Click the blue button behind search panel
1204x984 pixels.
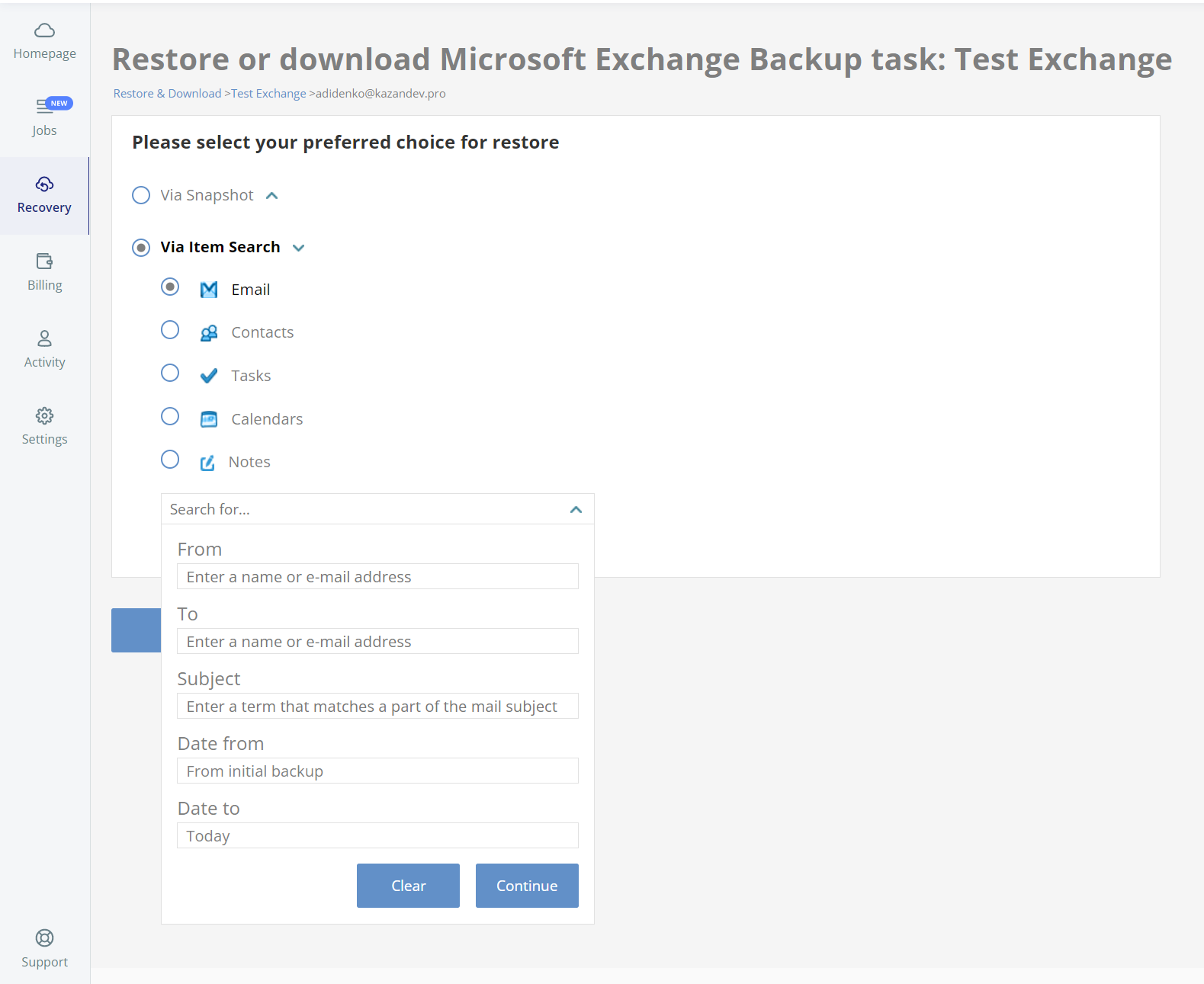click(136, 630)
